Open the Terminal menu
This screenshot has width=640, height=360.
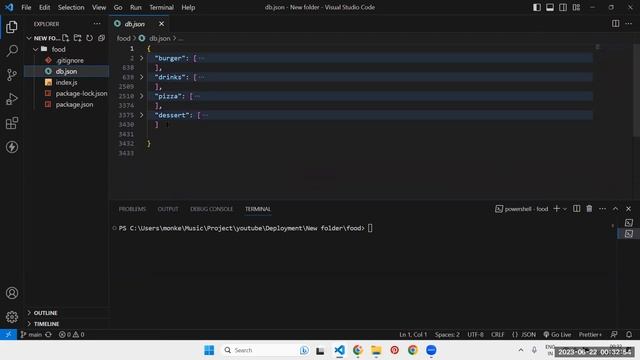coord(161,7)
